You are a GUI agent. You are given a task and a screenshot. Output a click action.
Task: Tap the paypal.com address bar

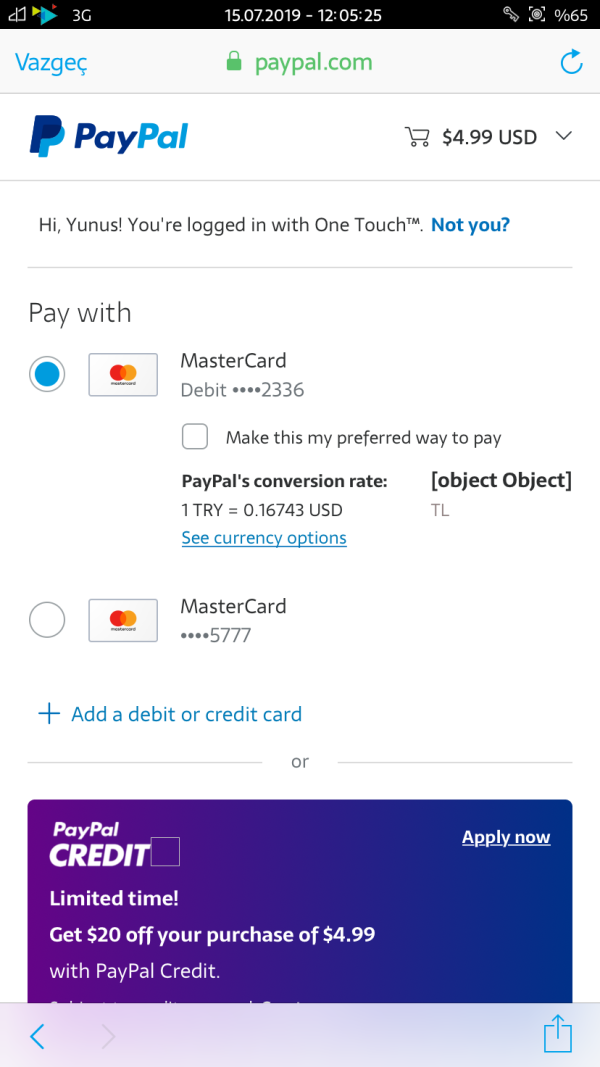[x=312, y=63]
